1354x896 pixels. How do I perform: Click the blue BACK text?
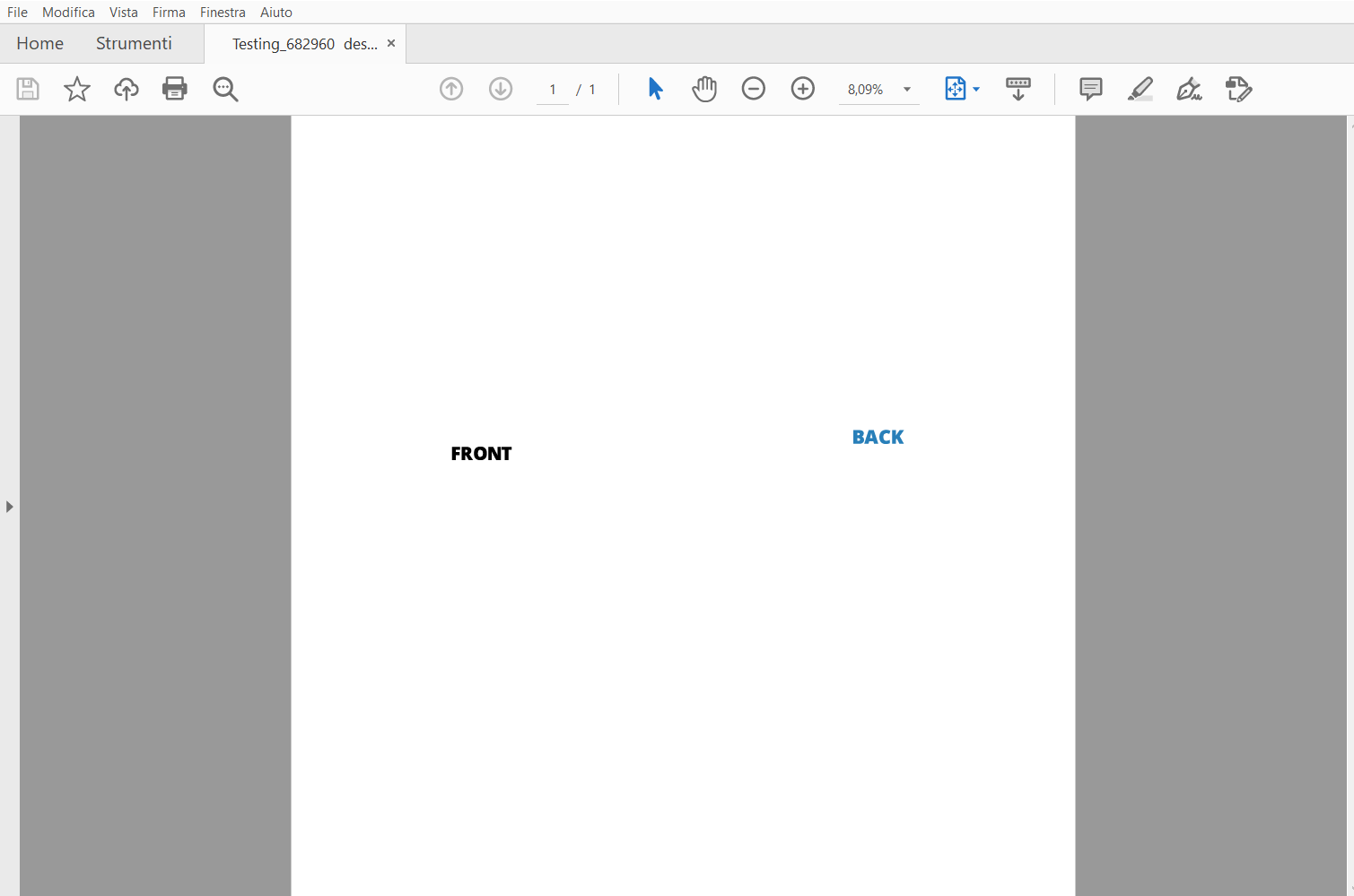878,437
